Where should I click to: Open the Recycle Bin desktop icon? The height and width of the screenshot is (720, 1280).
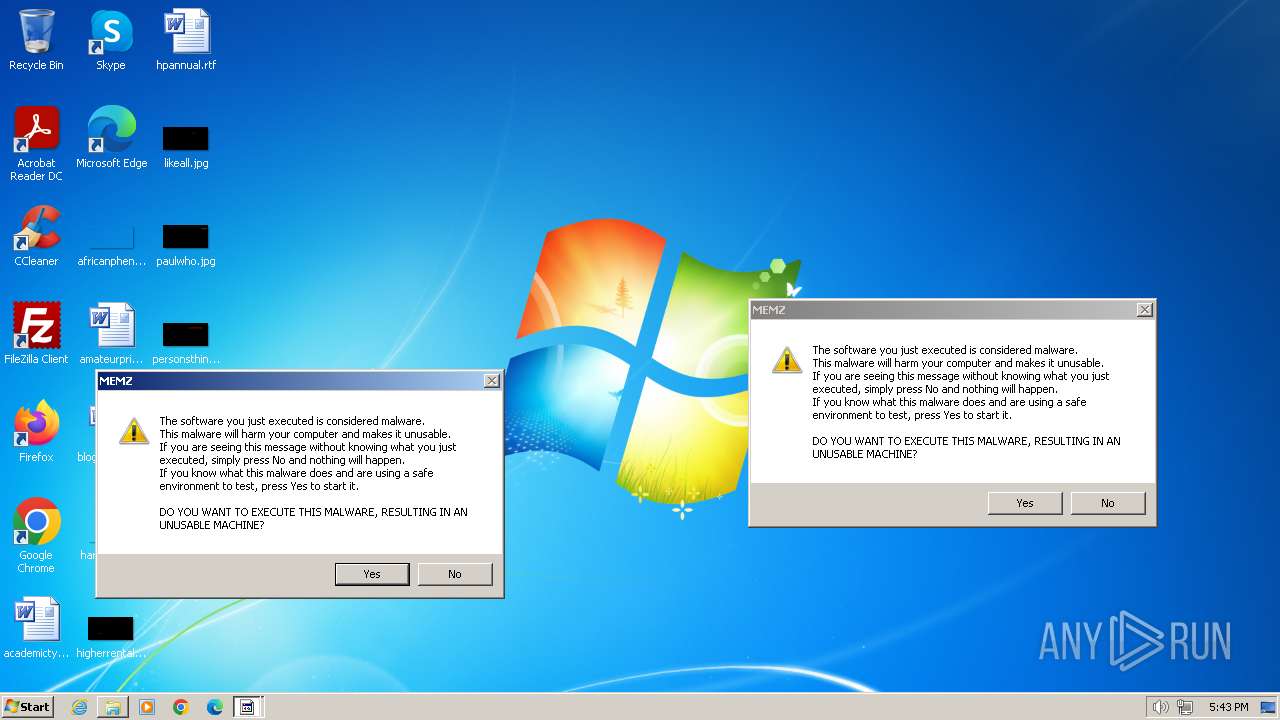pyautogui.click(x=36, y=40)
